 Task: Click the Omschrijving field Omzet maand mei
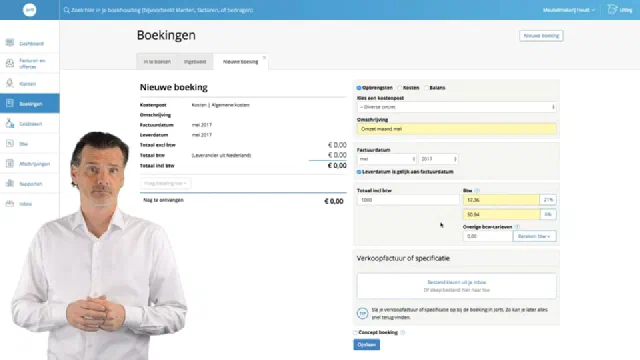456,129
